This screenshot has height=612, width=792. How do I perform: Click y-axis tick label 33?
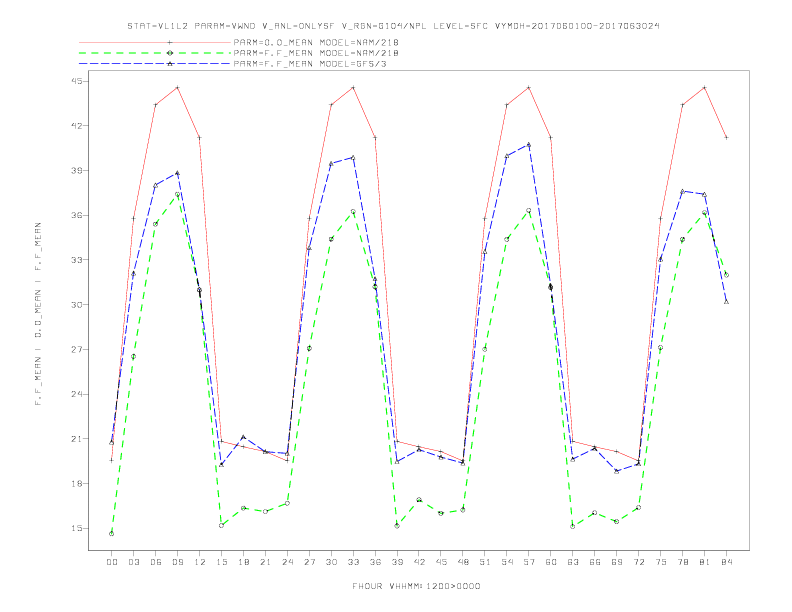point(77,260)
